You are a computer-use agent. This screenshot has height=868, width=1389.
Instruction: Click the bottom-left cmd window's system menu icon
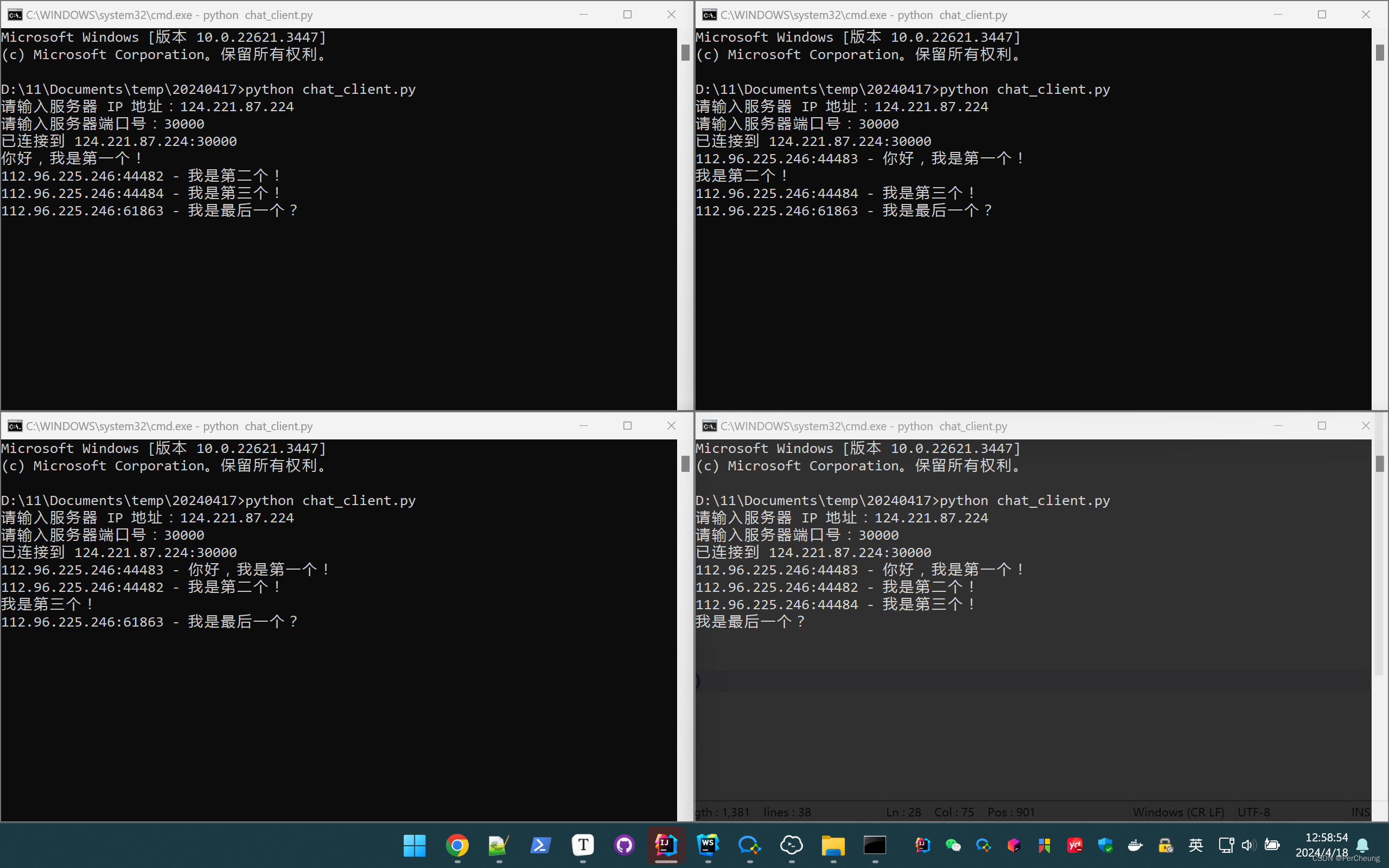point(15,426)
